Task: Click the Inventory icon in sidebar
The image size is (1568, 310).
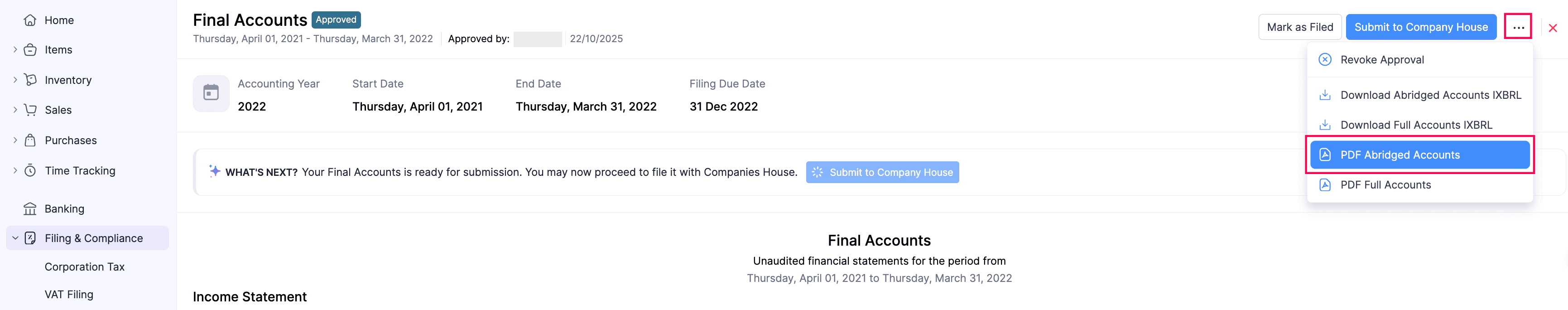Action: tap(30, 80)
